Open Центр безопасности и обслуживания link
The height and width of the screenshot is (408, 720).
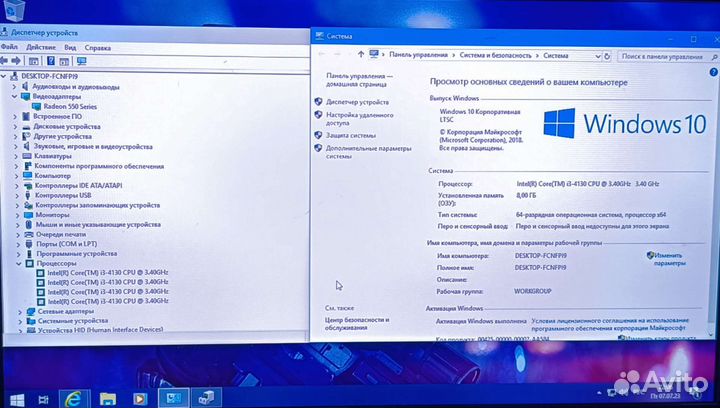click(x=357, y=324)
